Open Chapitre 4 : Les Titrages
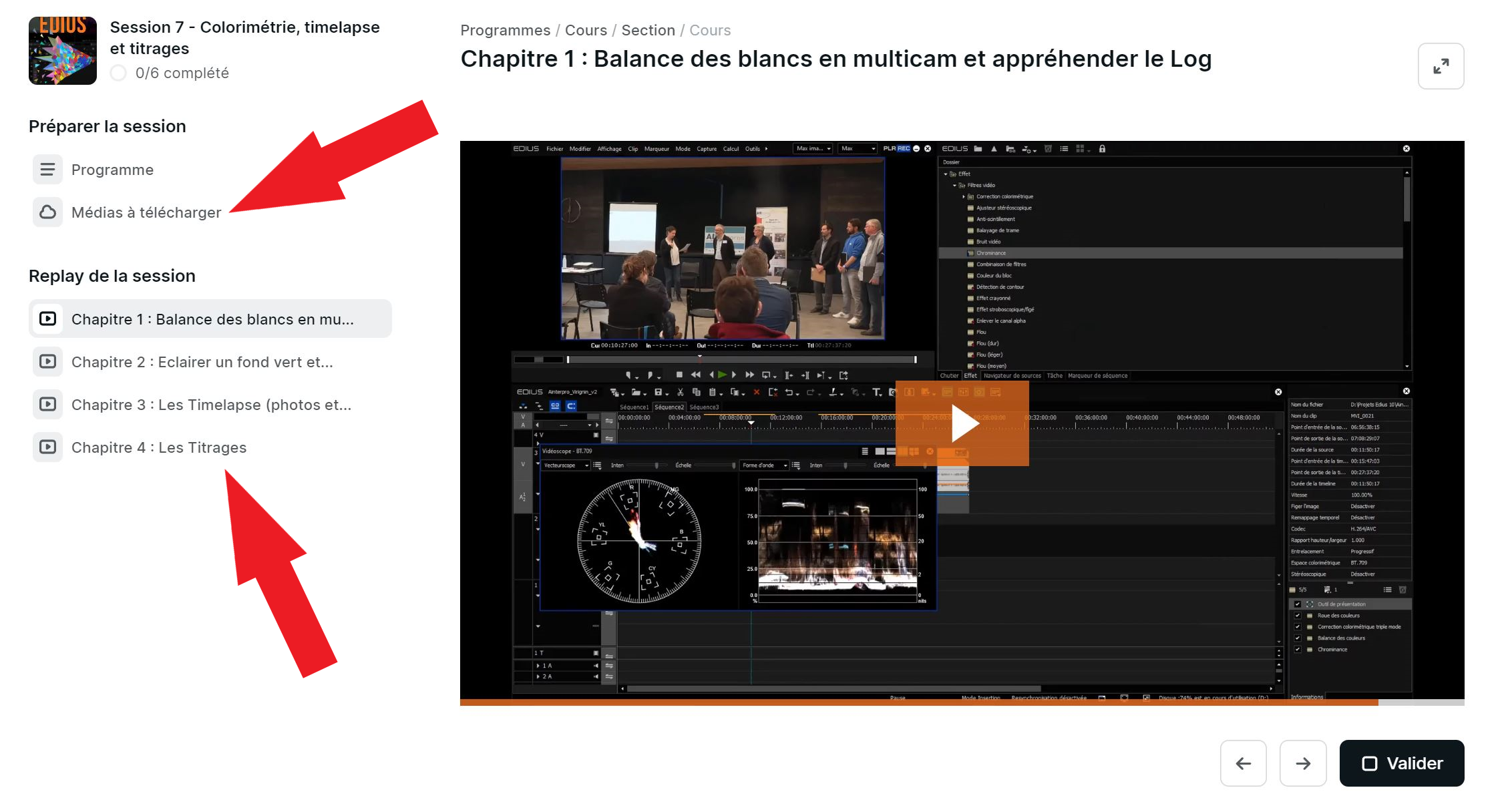 159,447
